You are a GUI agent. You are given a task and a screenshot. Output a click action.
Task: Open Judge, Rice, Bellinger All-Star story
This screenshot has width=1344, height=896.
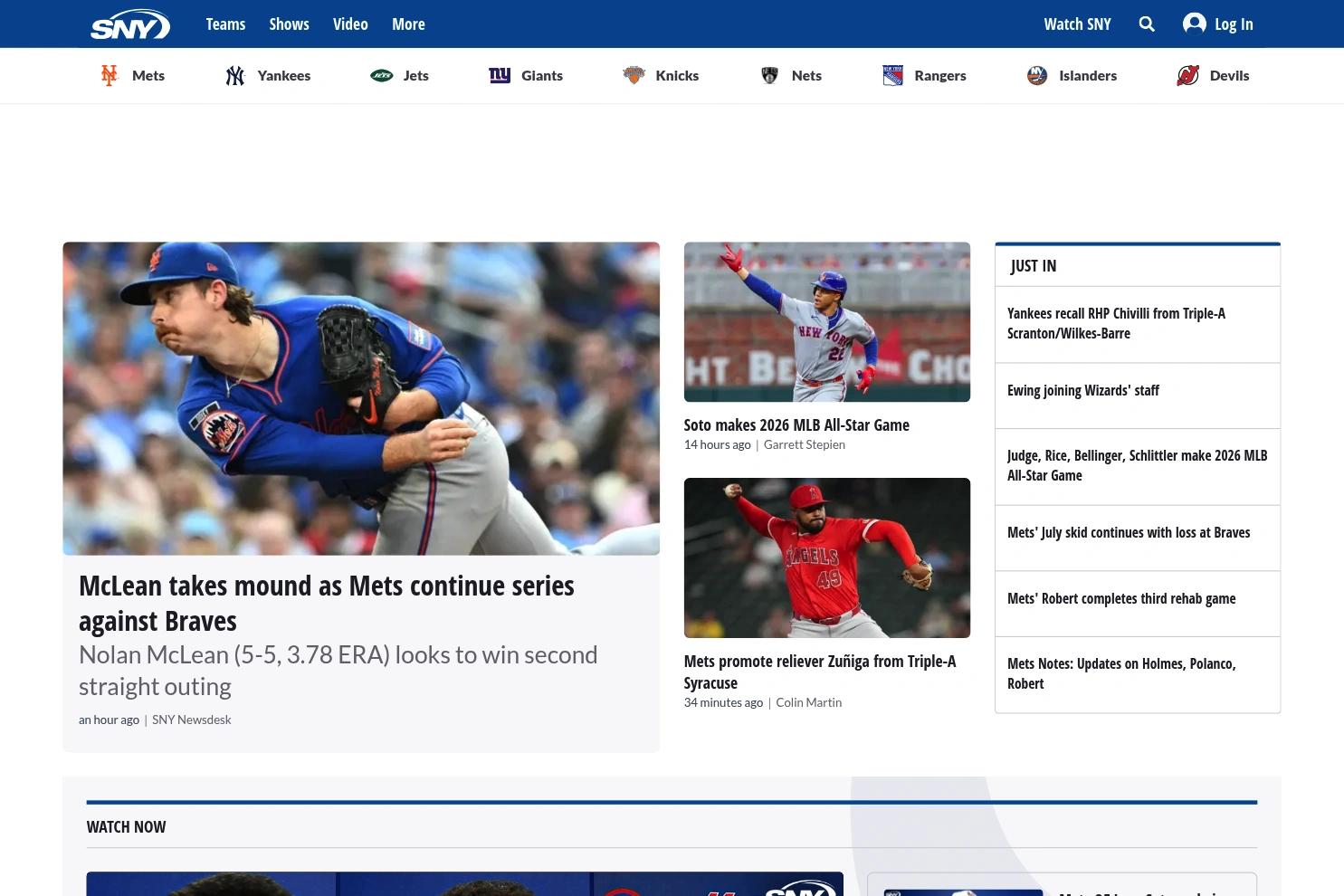tap(1138, 465)
